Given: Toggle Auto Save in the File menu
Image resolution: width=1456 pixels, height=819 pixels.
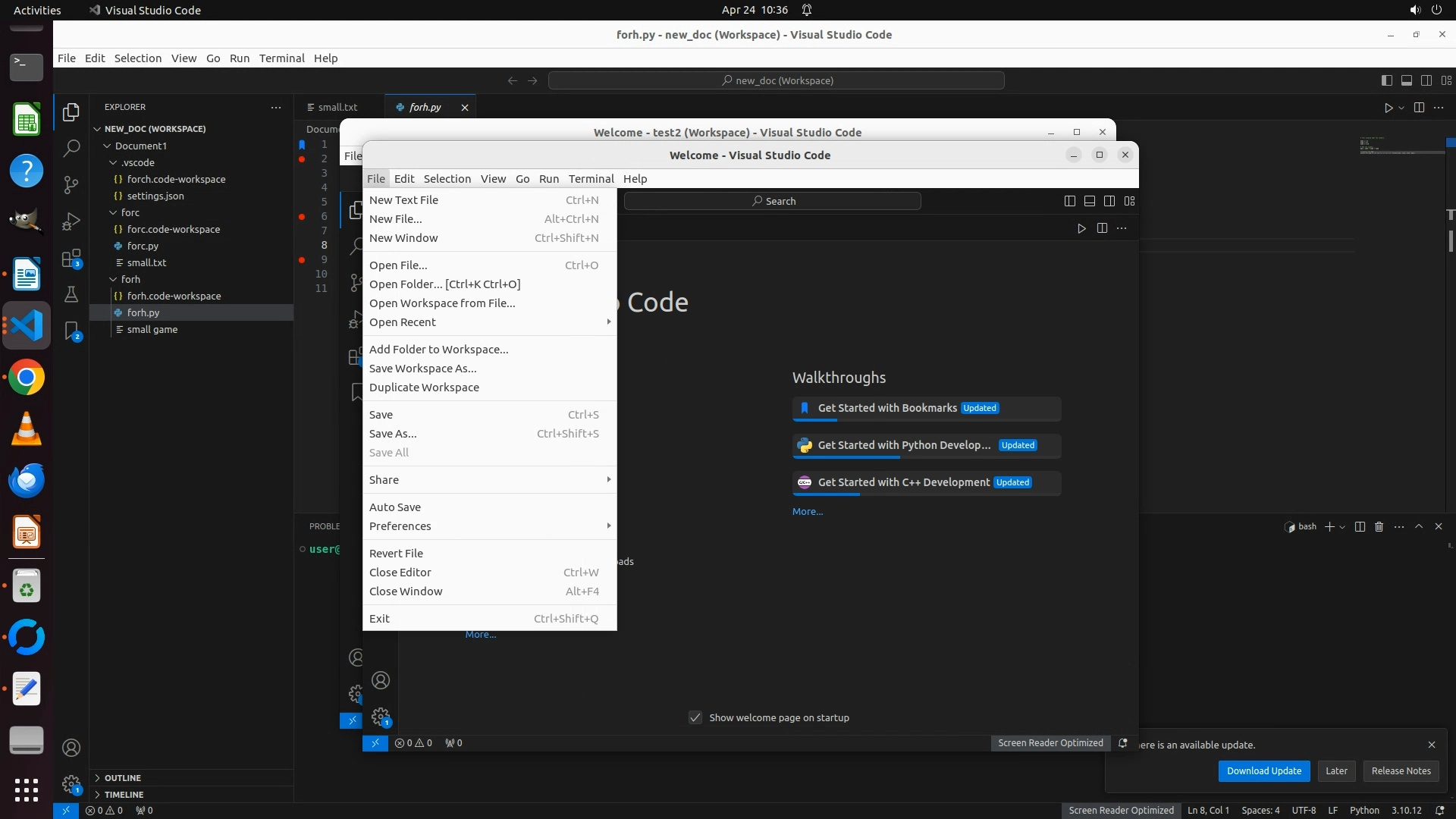Looking at the screenshot, I should click(x=395, y=507).
